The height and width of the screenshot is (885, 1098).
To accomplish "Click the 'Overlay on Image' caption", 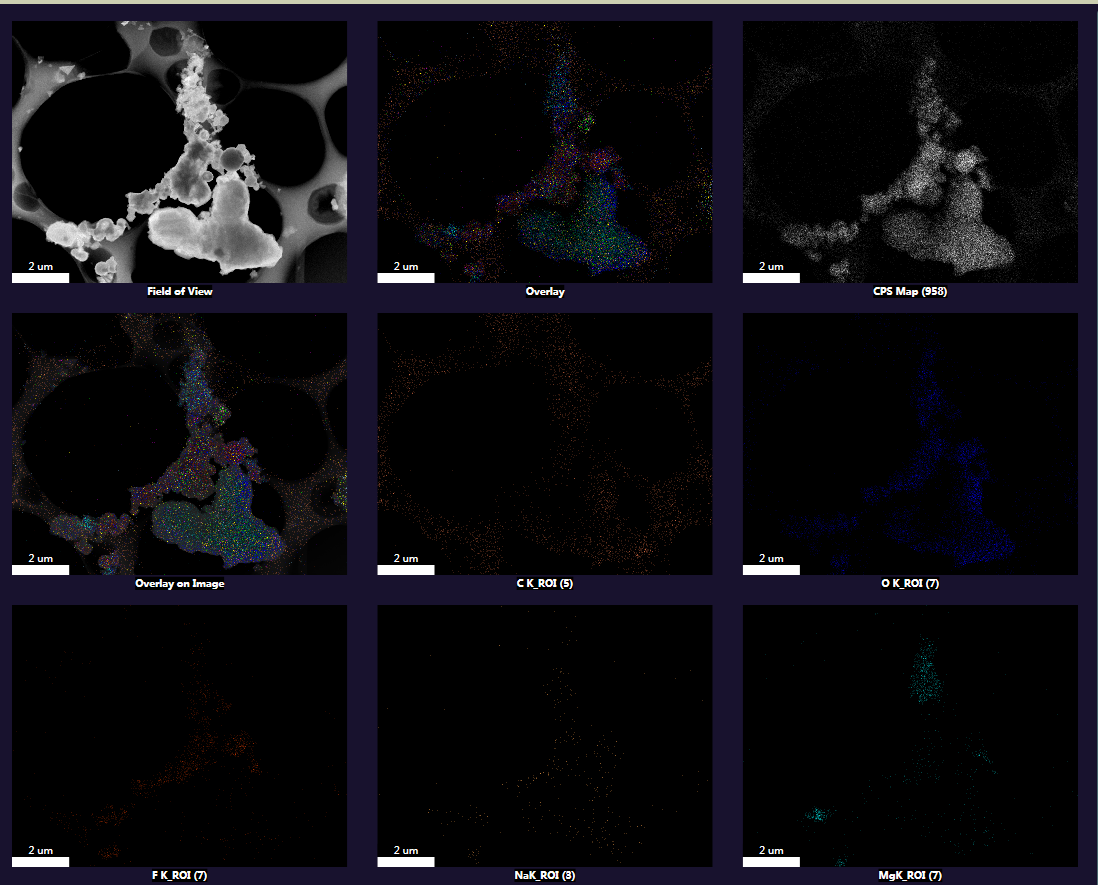I will tap(180, 583).
